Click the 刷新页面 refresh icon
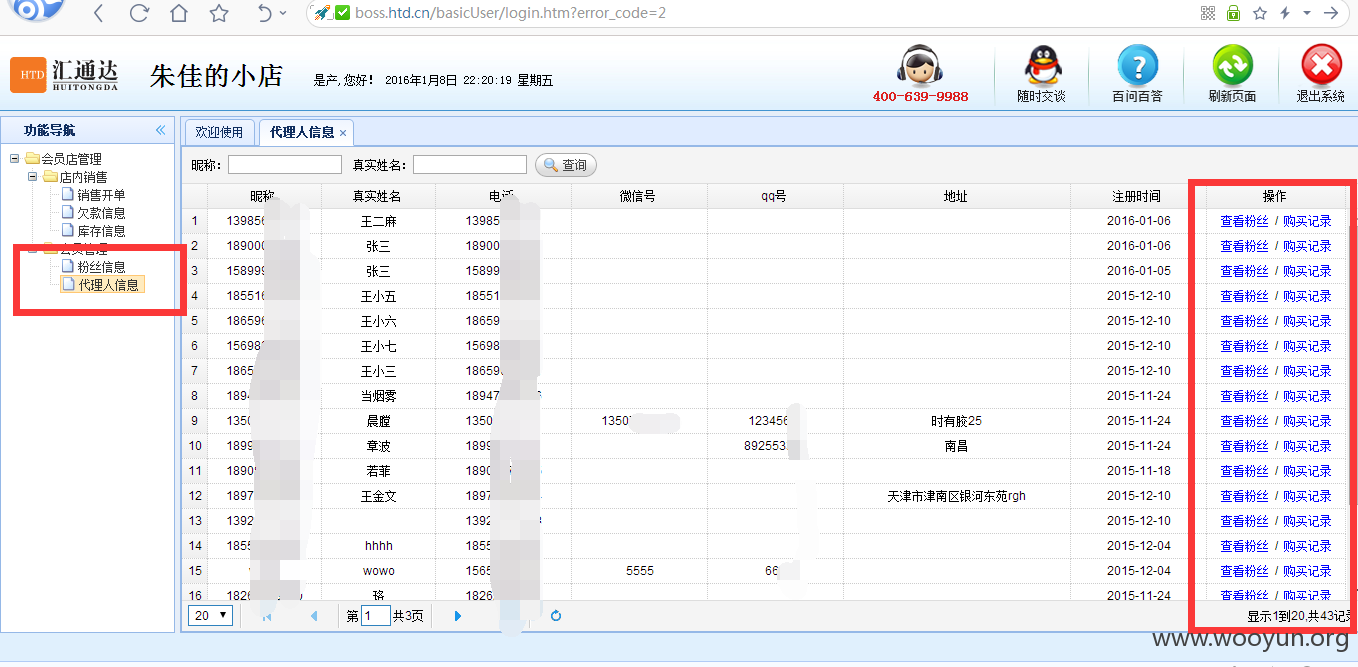 1232,66
